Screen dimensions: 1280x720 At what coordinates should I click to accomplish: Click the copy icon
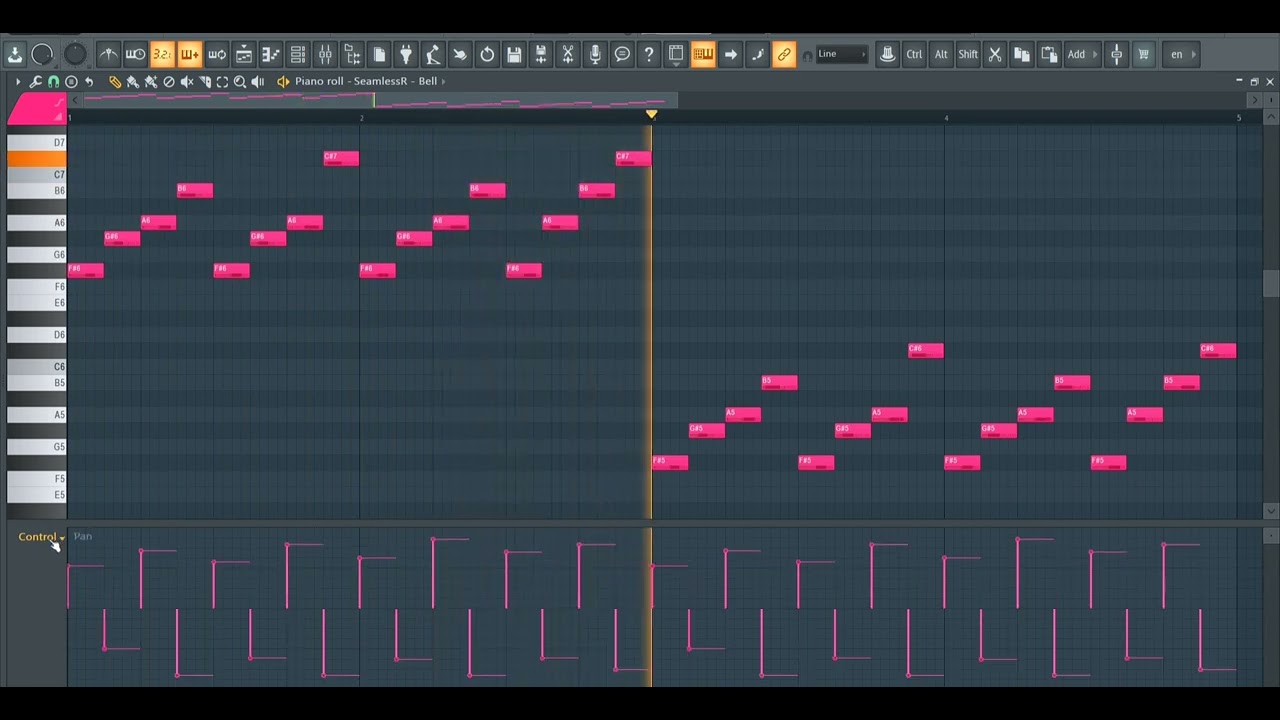point(1022,54)
